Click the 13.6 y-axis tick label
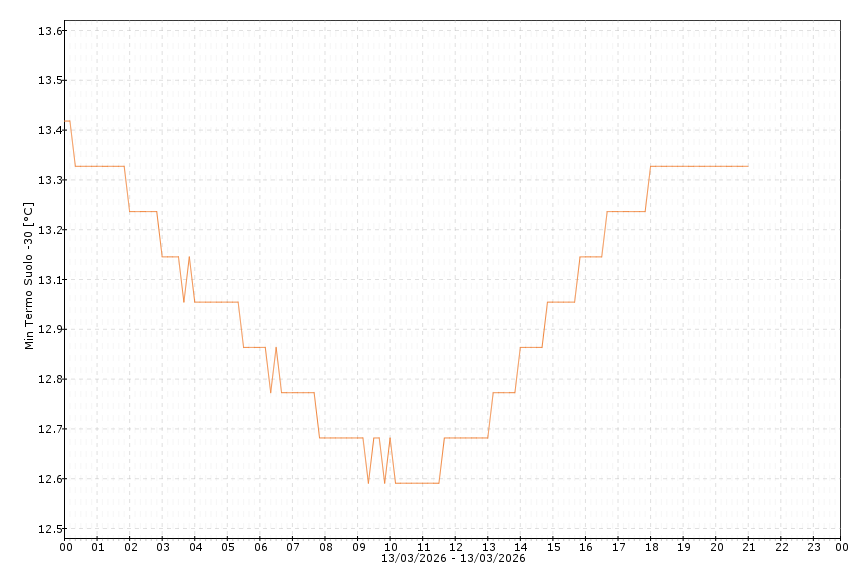Image resolution: width=860 pixels, height=573 pixels. (49, 31)
